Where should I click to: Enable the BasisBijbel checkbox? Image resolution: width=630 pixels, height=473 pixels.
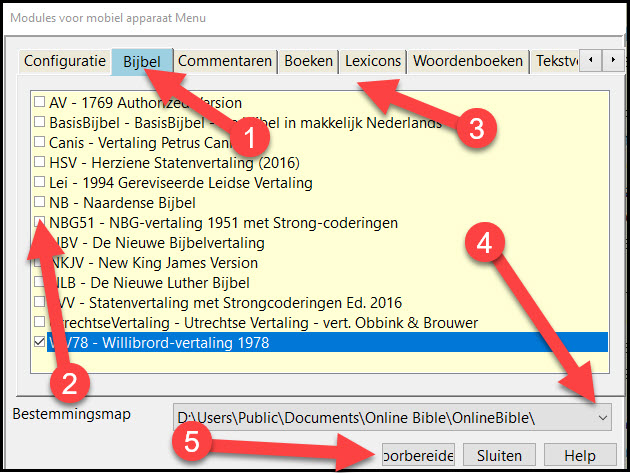pyautogui.click(x=39, y=121)
